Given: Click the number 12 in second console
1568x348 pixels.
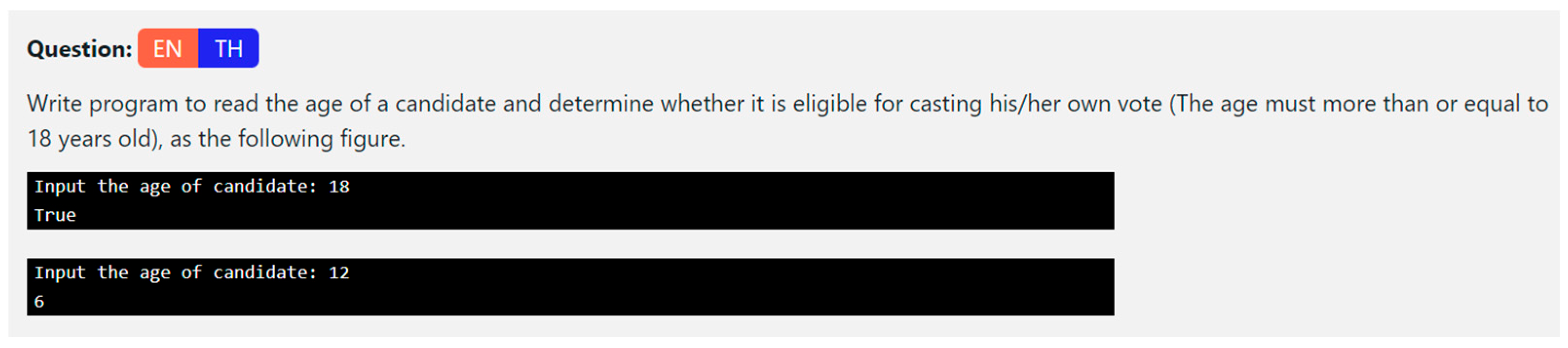Looking at the screenshot, I should (339, 272).
